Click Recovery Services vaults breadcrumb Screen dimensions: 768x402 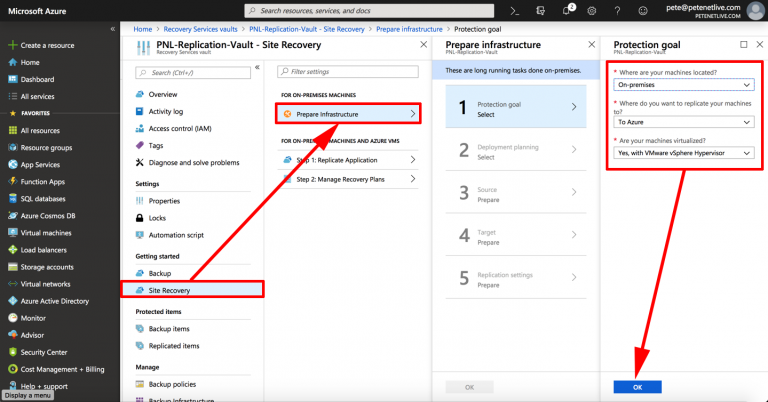click(200, 29)
